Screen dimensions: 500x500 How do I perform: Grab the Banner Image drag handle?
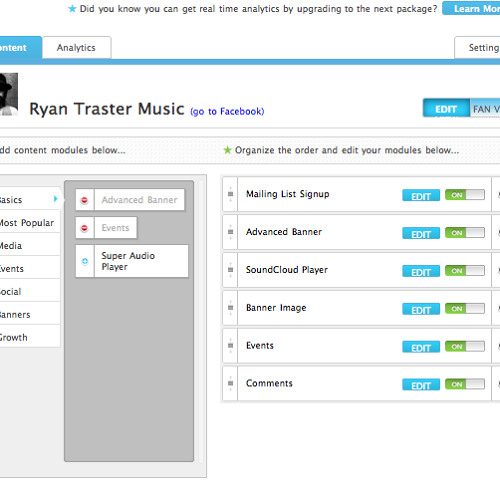(230, 308)
